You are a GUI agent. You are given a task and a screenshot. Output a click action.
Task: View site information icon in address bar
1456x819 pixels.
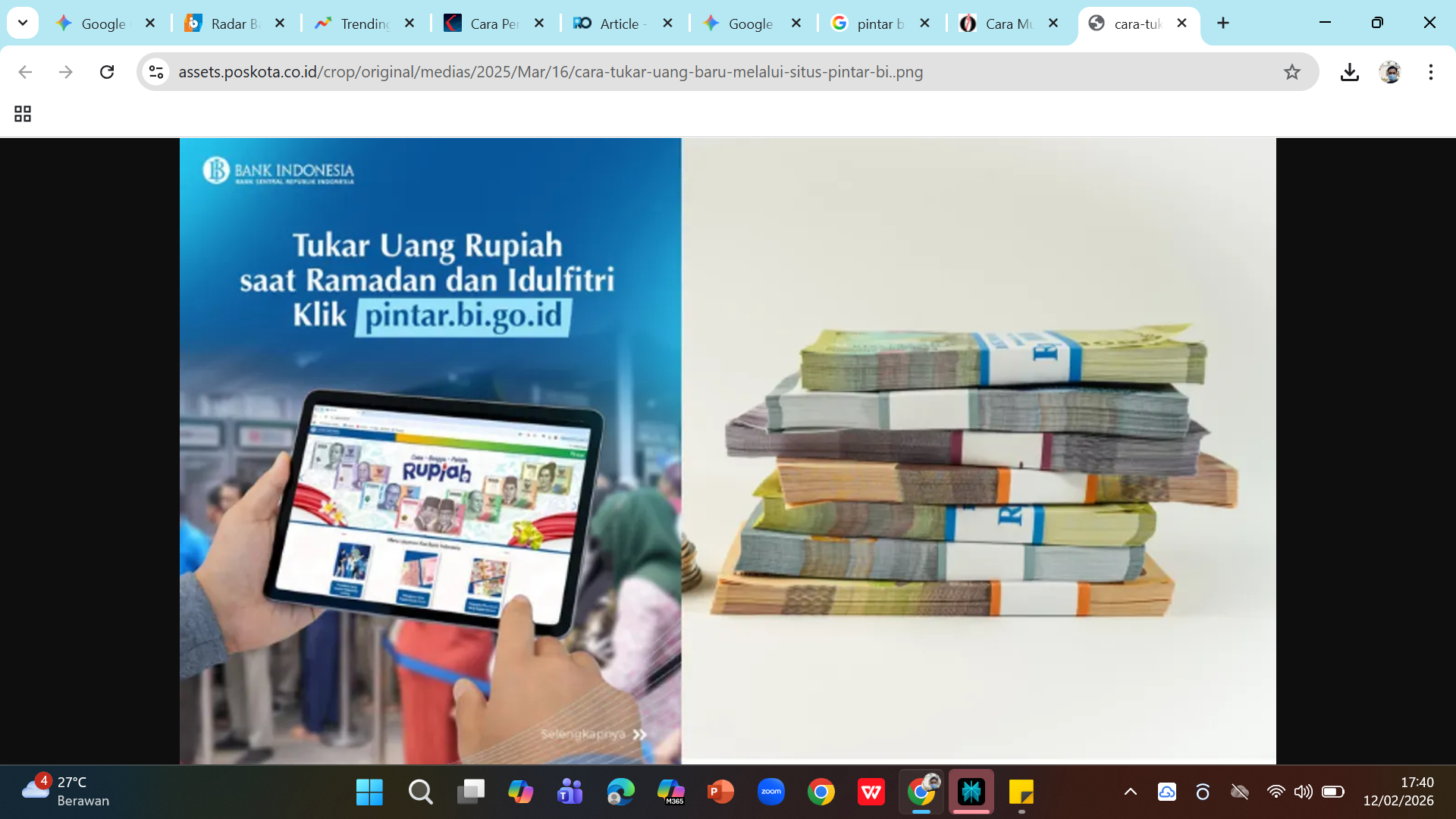tap(156, 72)
